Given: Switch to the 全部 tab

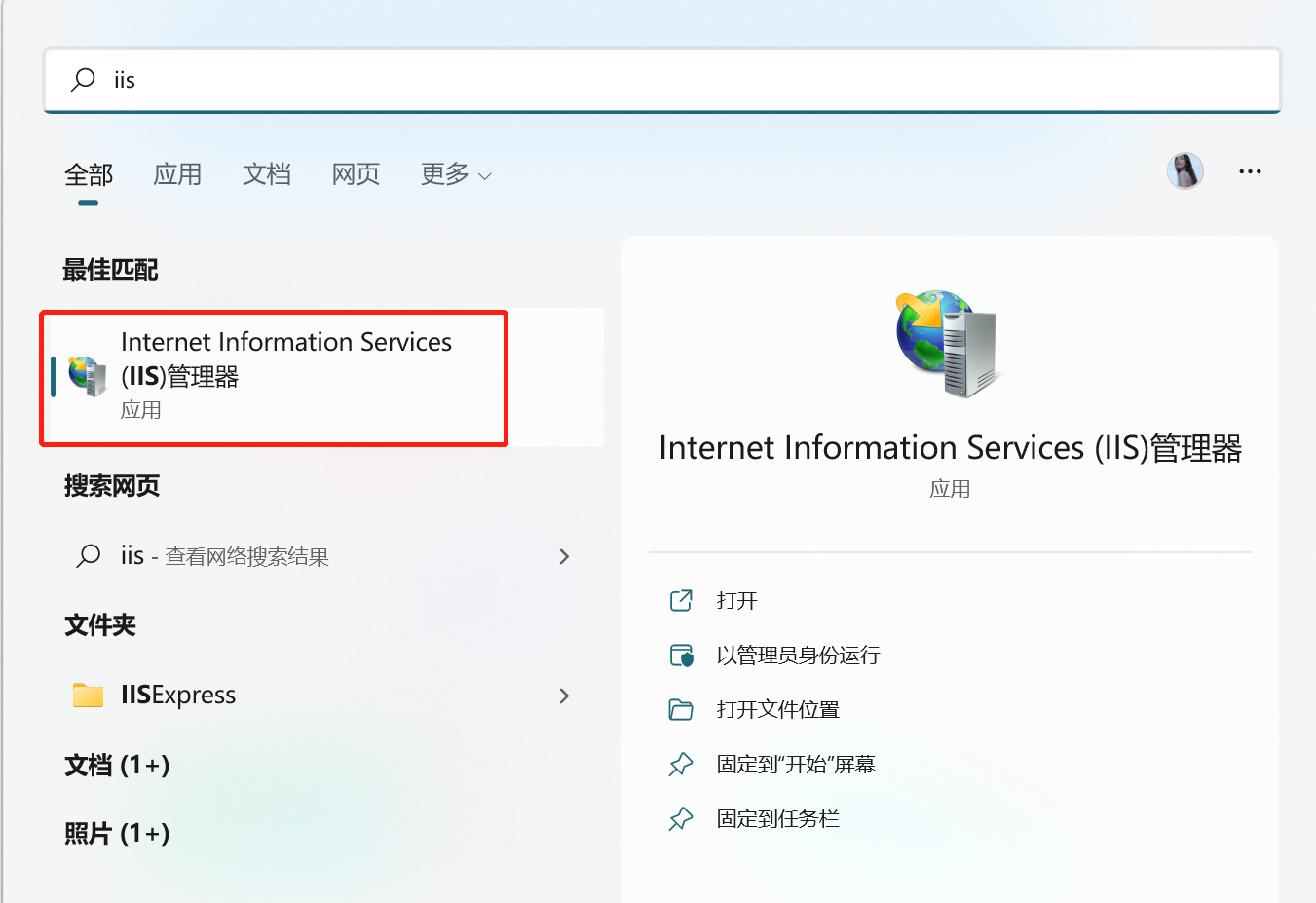Looking at the screenshot, I should [89, 174].
